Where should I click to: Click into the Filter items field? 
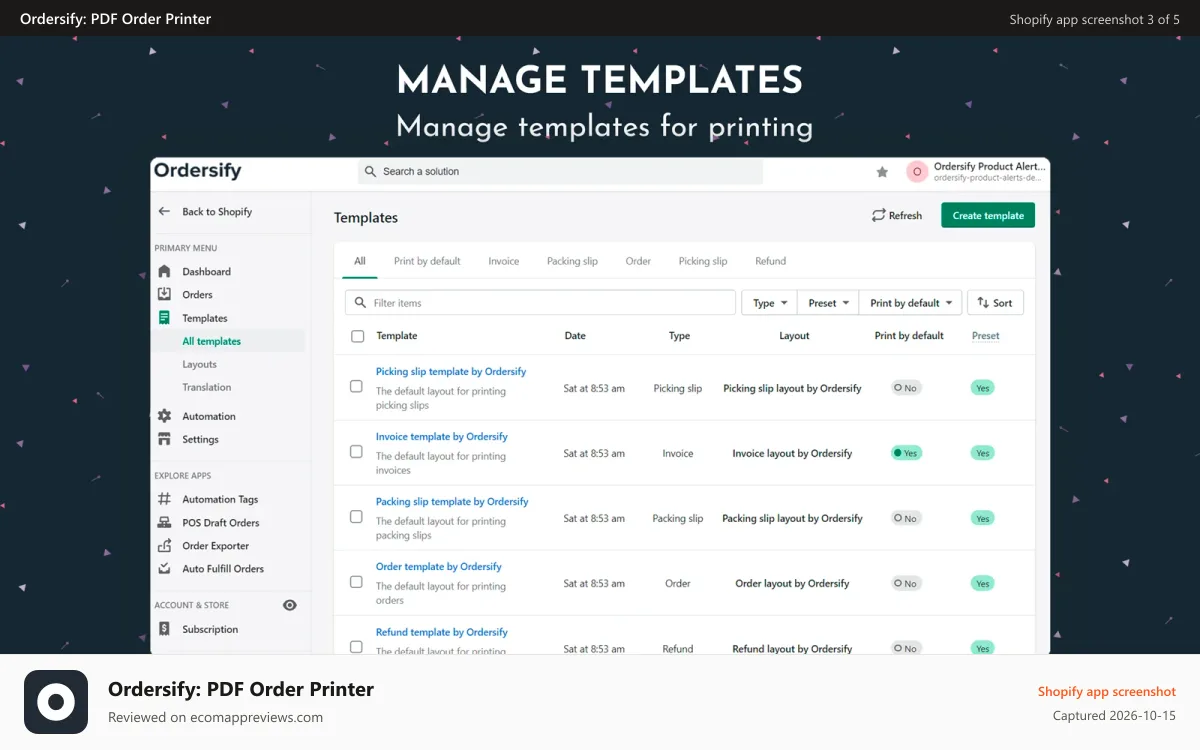click(540, 303)
